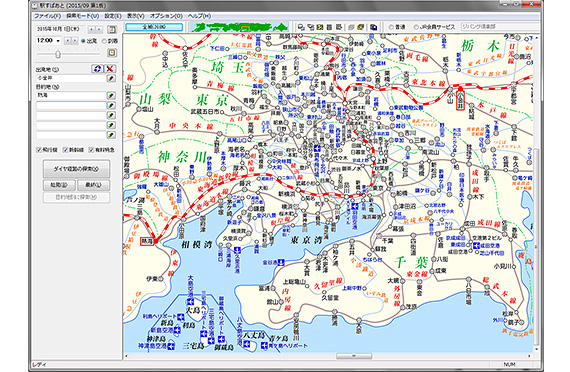Clear stations with the red X icon
This screenshot has width=570, height=372.
coord(110,69)
